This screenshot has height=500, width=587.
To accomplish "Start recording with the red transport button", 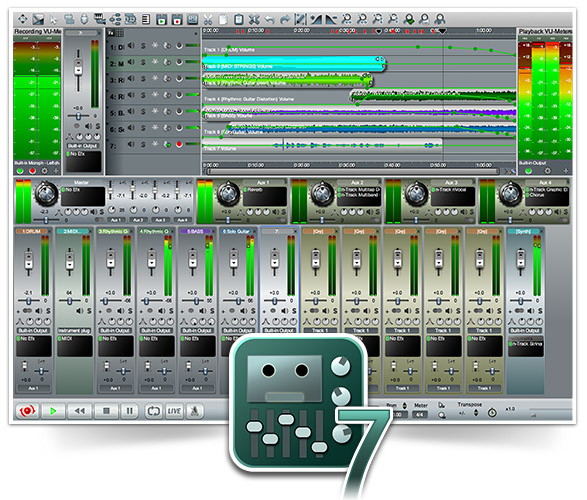I will click(27, 411).
